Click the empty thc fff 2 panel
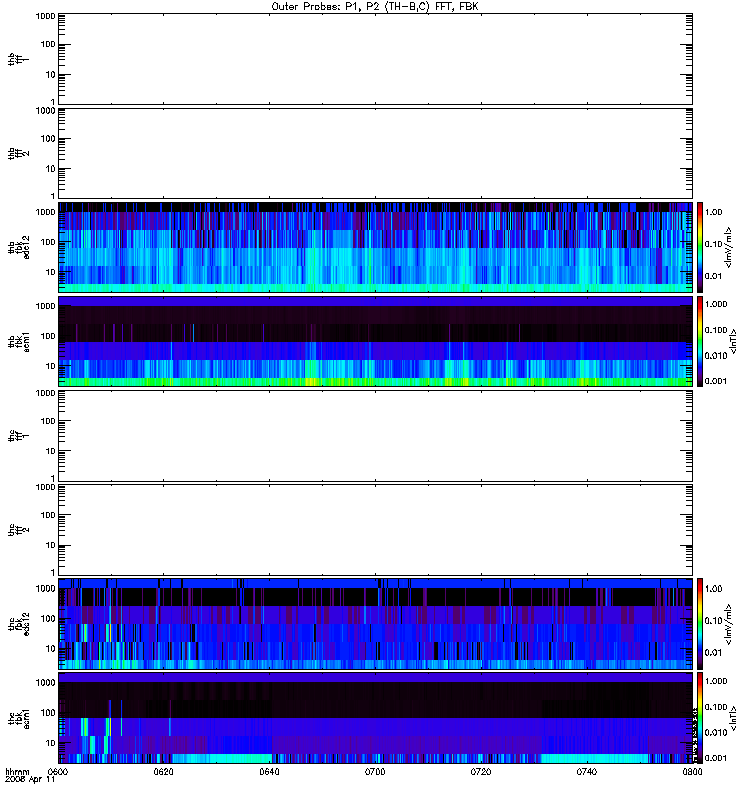This screenshot has width=750, height=800. (x=375, y=530)
